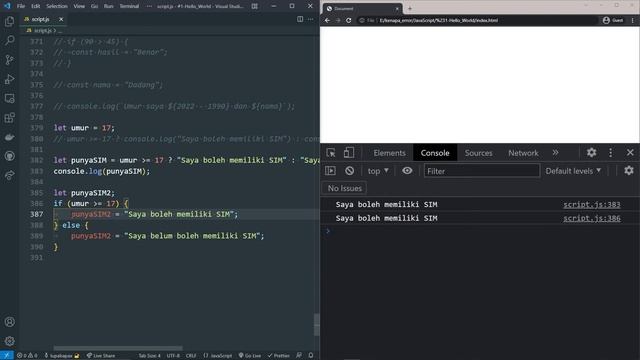Open the GitHub view in the activity bar

click(9, 156)
